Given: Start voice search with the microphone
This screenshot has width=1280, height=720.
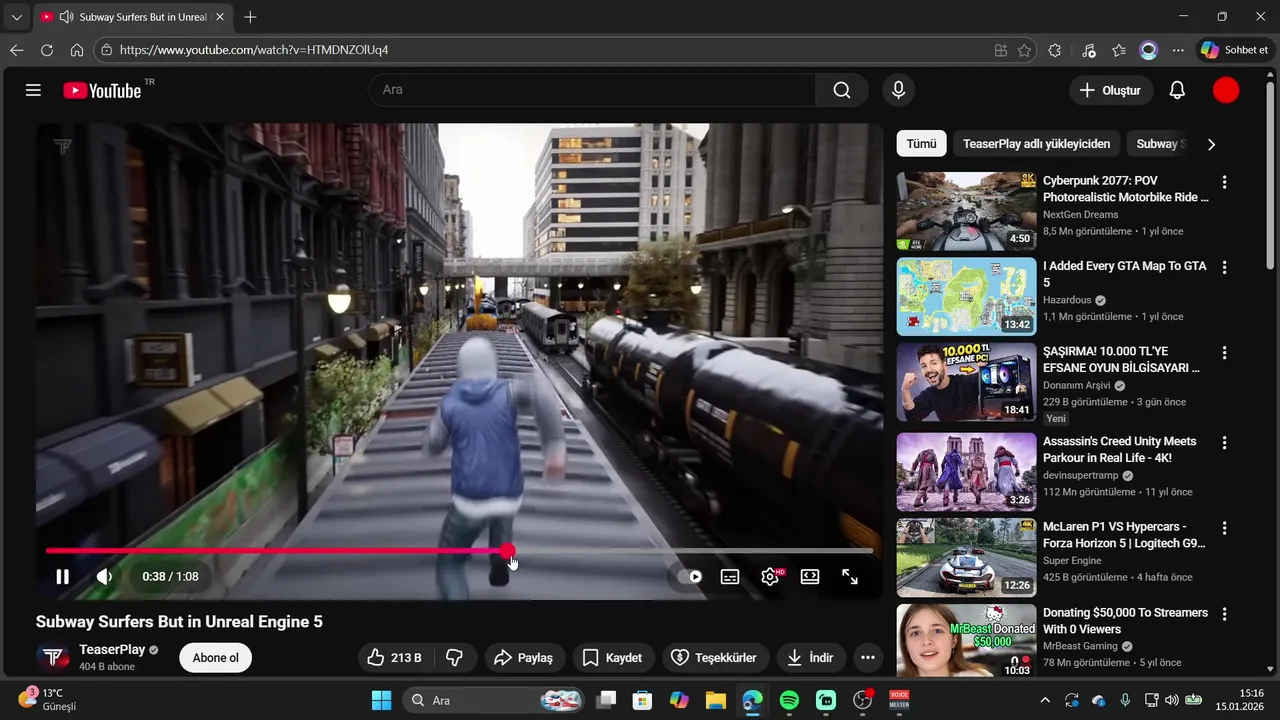Looking at the screenshot, I should point(898,90).
